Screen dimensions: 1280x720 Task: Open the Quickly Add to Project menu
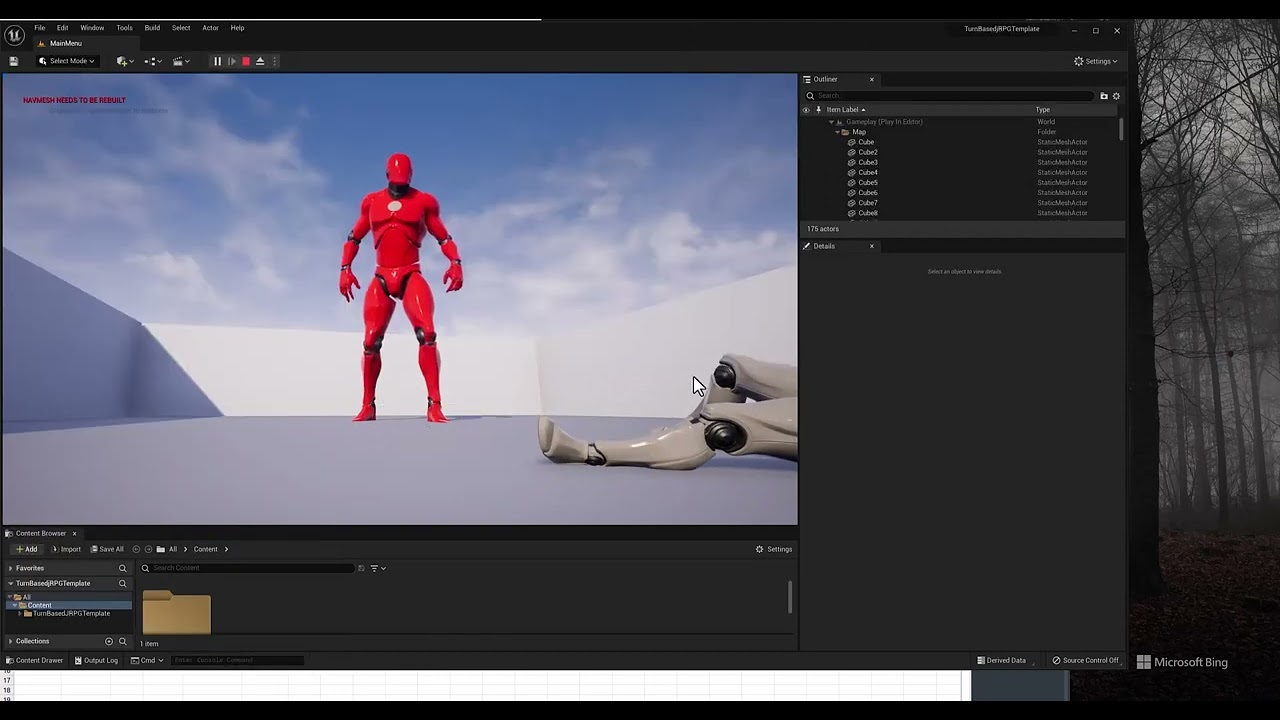(x=122, y=61)
